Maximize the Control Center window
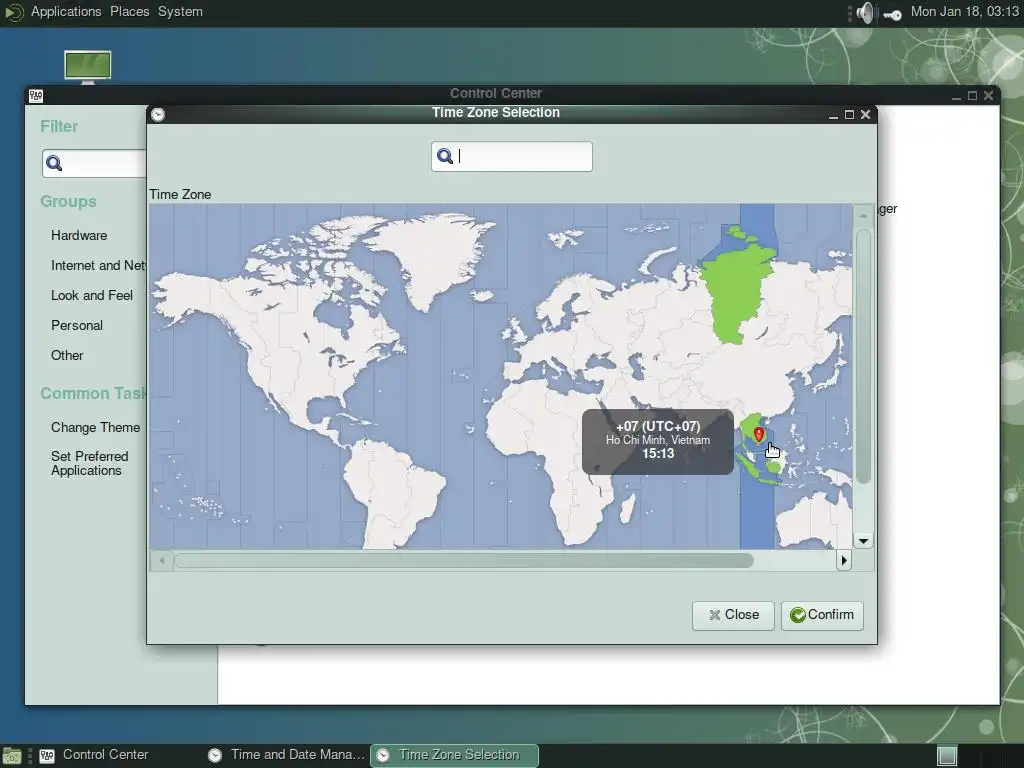Viewport: 1024px width, 768px height. point(972,96)
